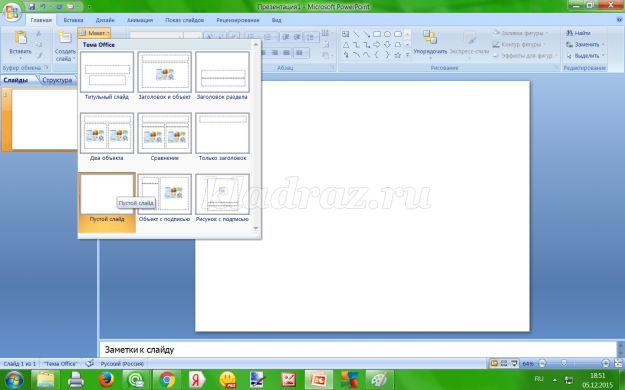Screen dimensions: 625x390
Task: Switch to the Структура pane tab
Action: (x=57, y=80)
